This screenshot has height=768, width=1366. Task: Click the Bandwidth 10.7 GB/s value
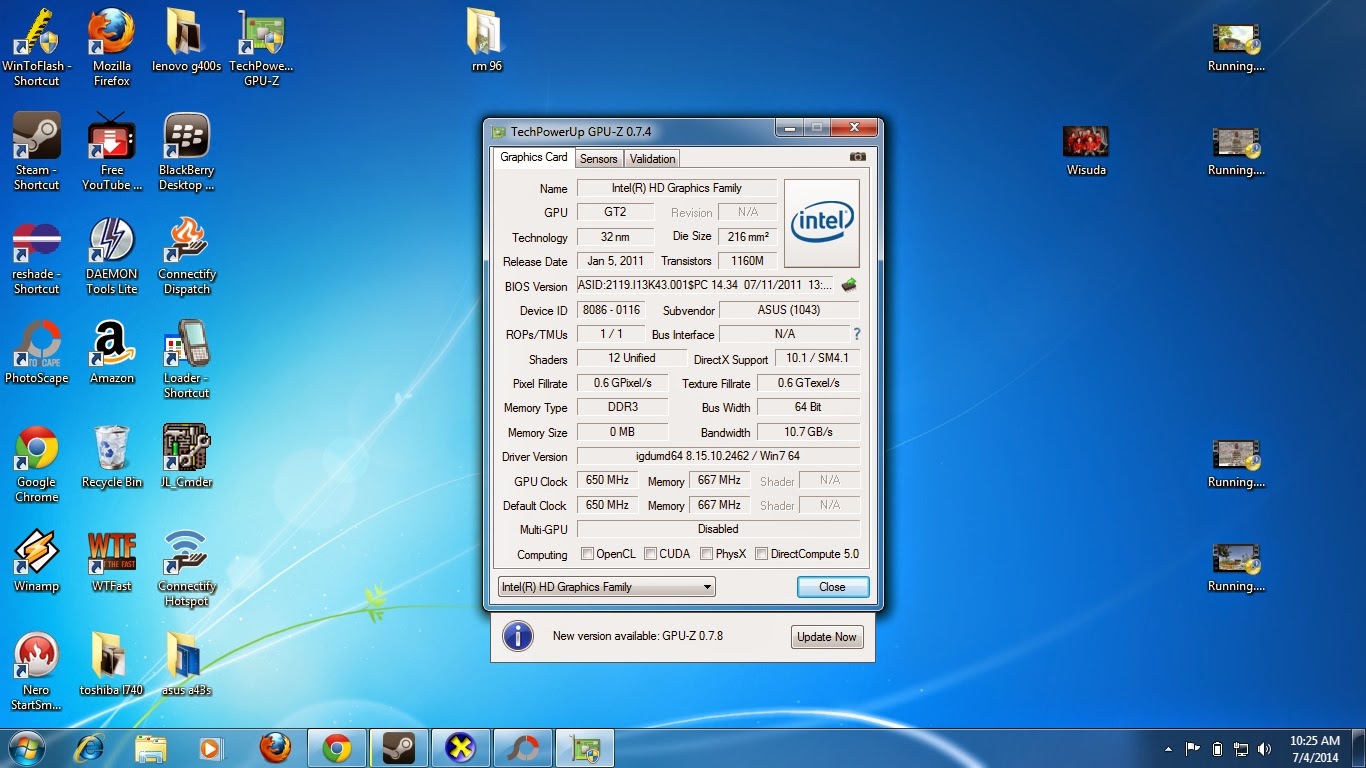coord(808,432)
